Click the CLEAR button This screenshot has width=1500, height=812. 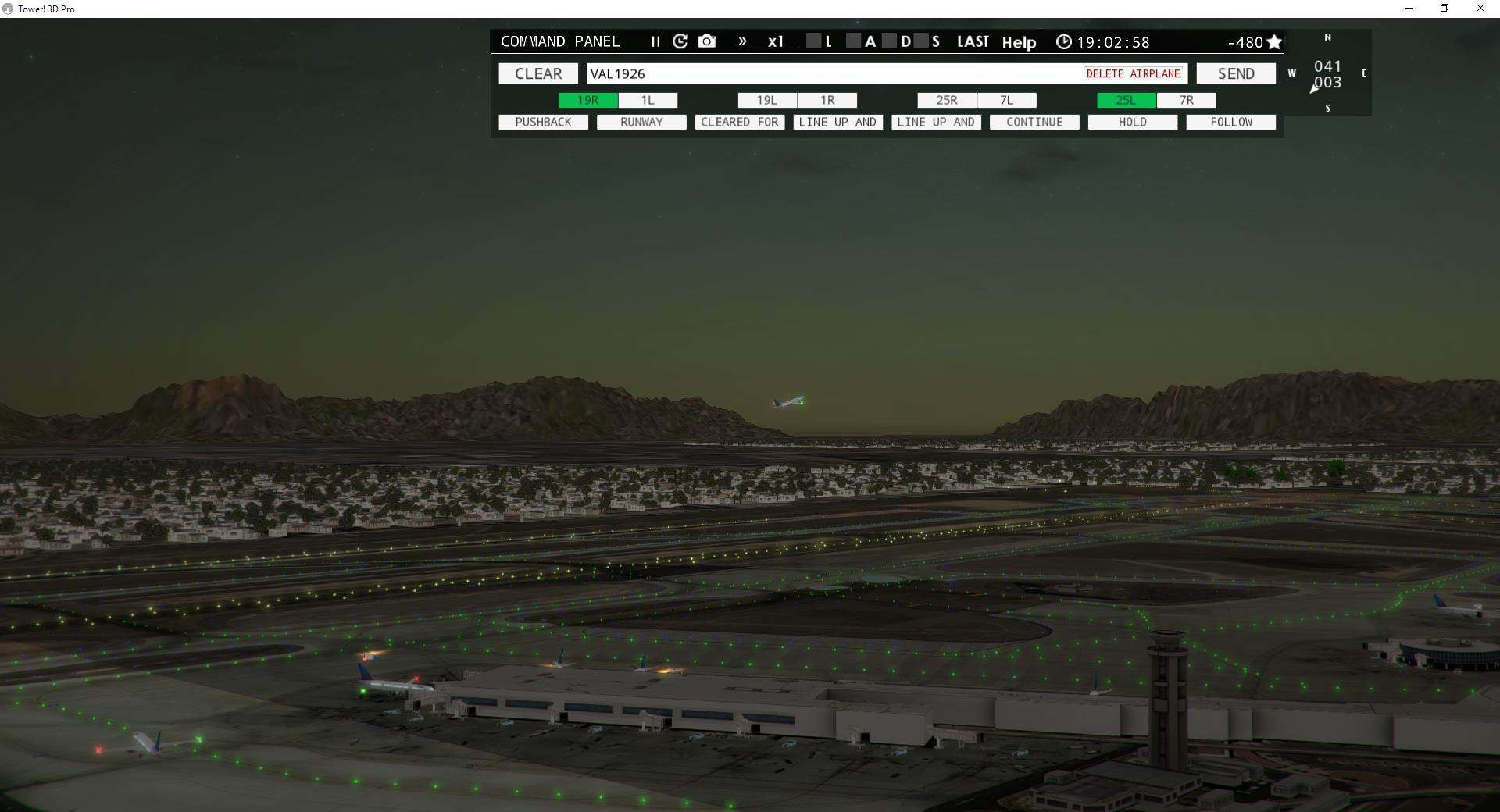[x=538, y=73]
